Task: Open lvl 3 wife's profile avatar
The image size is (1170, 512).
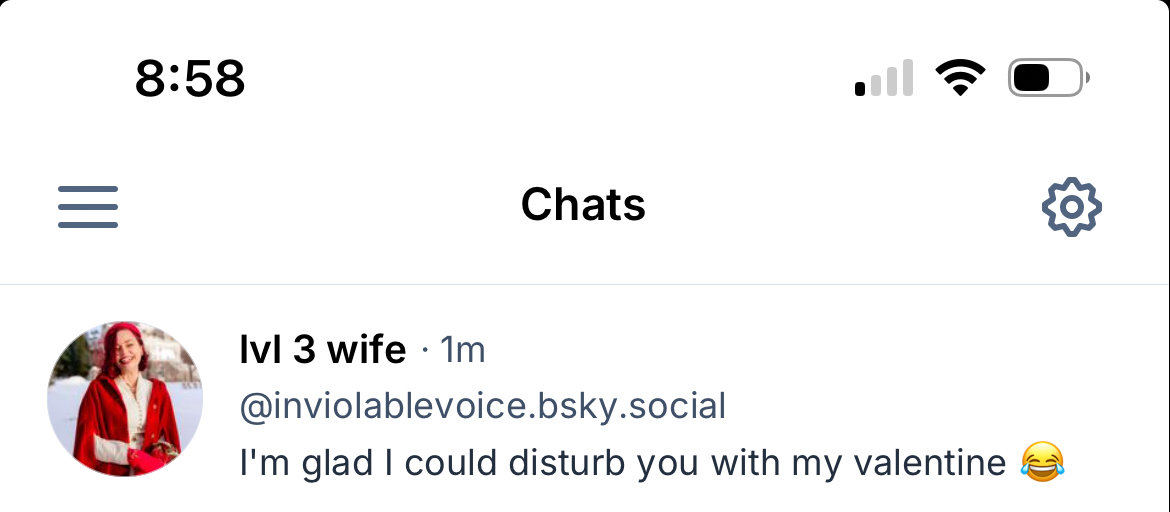Action: coord(125,399)
